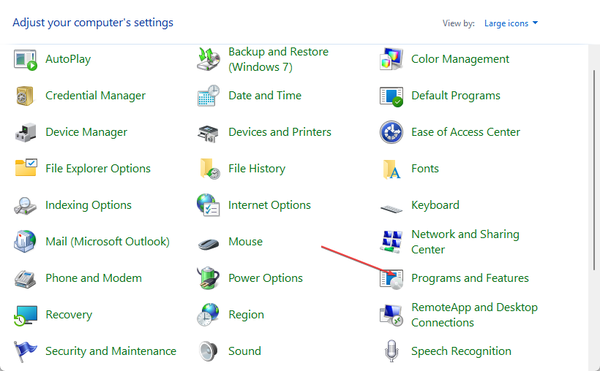This screenshot has width=600, height=371.
Task: Click the Internet Options globe icon
Action: 208,205
